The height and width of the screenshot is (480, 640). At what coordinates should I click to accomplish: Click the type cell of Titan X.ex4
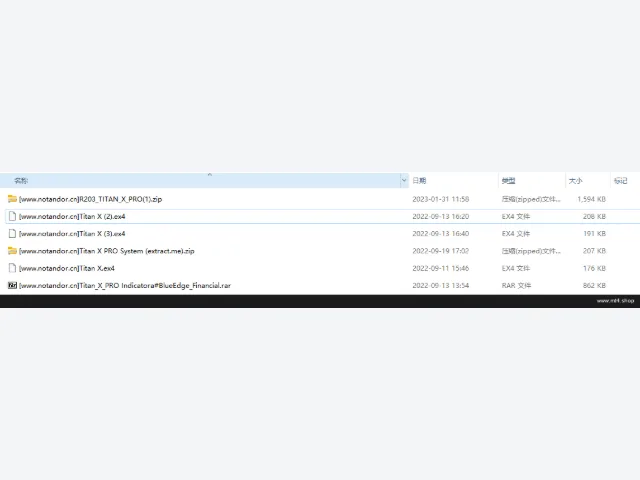[516, 268]
